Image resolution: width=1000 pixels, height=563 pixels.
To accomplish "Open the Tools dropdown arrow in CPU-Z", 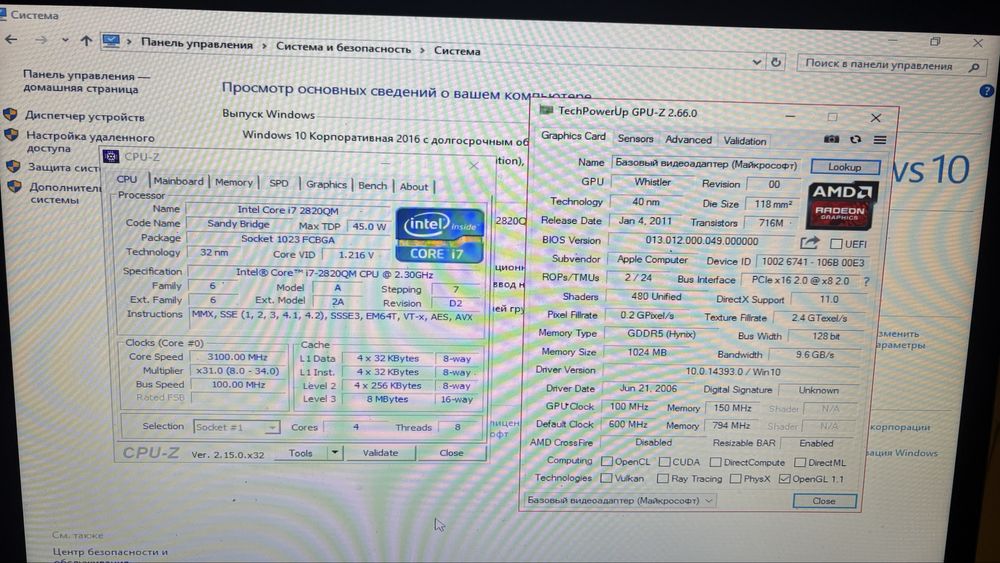I will 334,453.
